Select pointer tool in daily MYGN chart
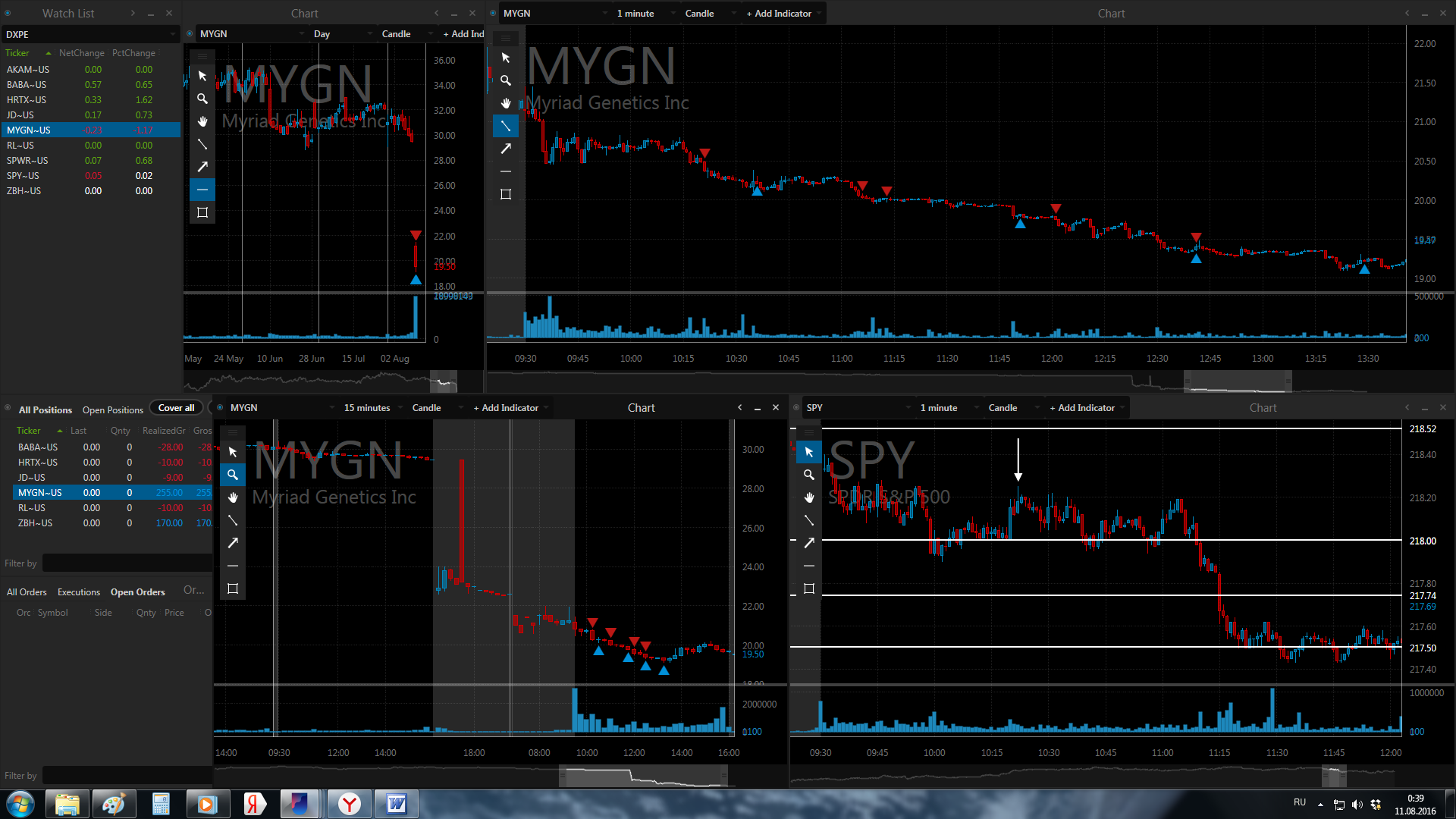 pos(202,76)
